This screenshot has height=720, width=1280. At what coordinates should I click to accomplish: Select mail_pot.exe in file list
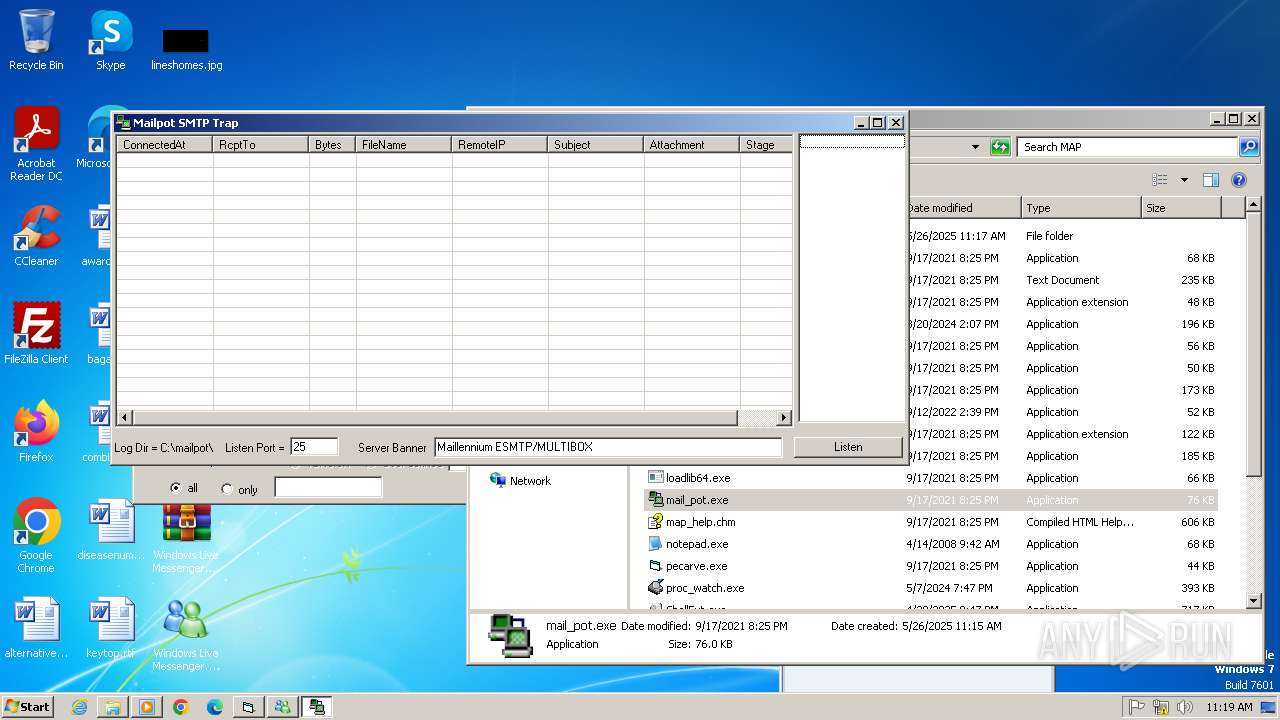coord(930,500)
